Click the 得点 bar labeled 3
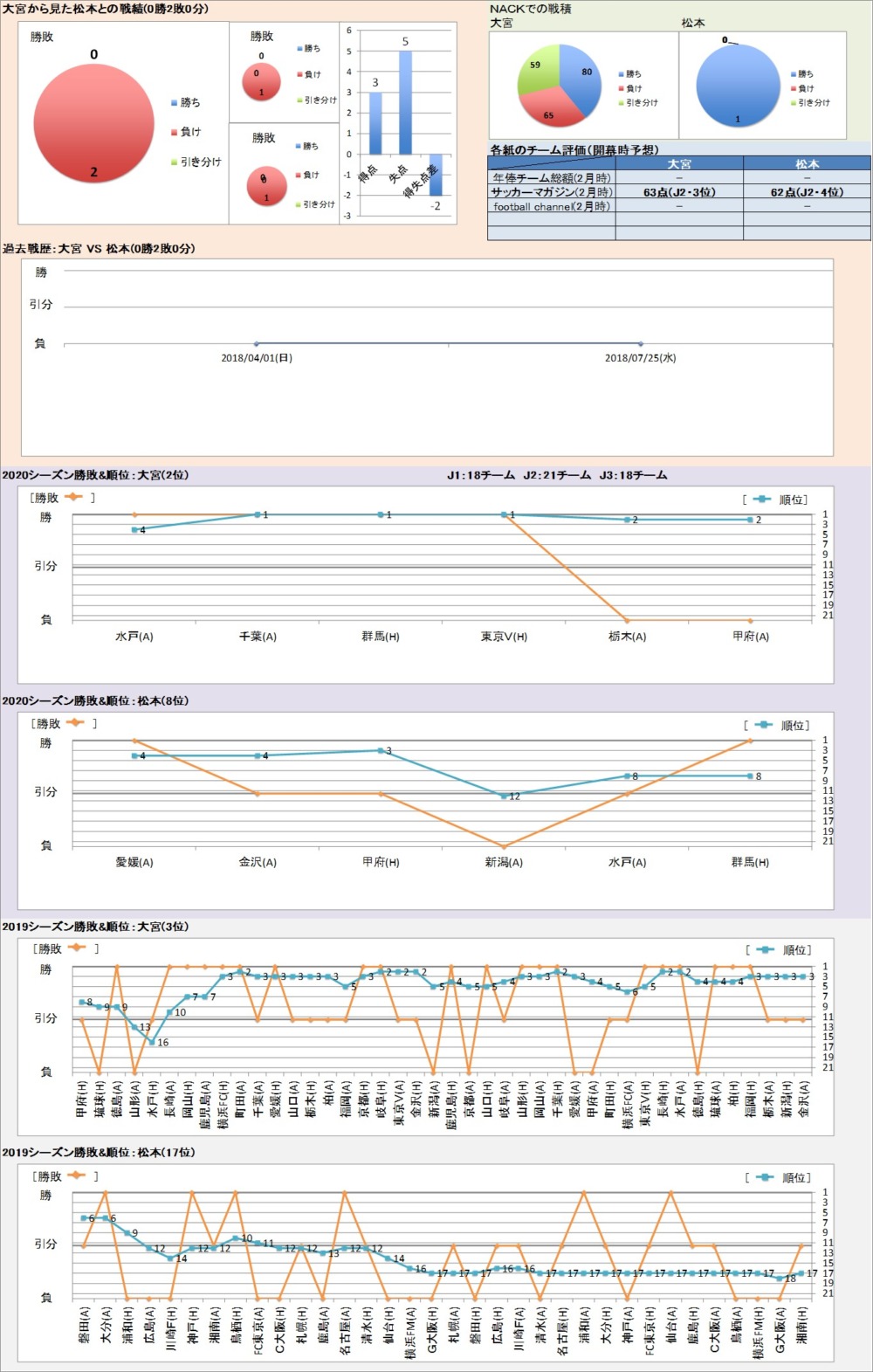The height and width of the screenshot is (1372, 873). click(375, 122)
